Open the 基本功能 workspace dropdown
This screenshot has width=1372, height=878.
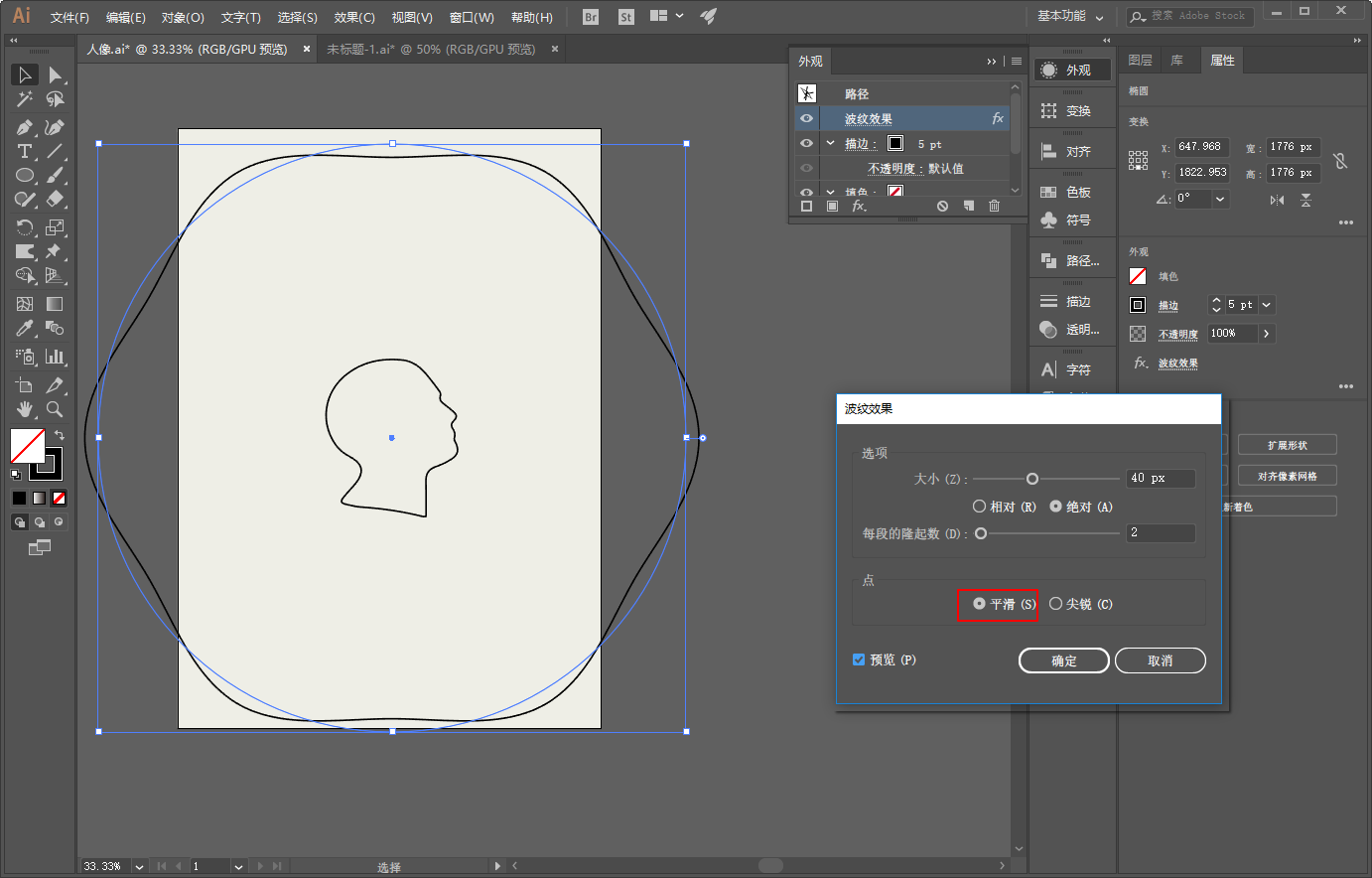1070,16
